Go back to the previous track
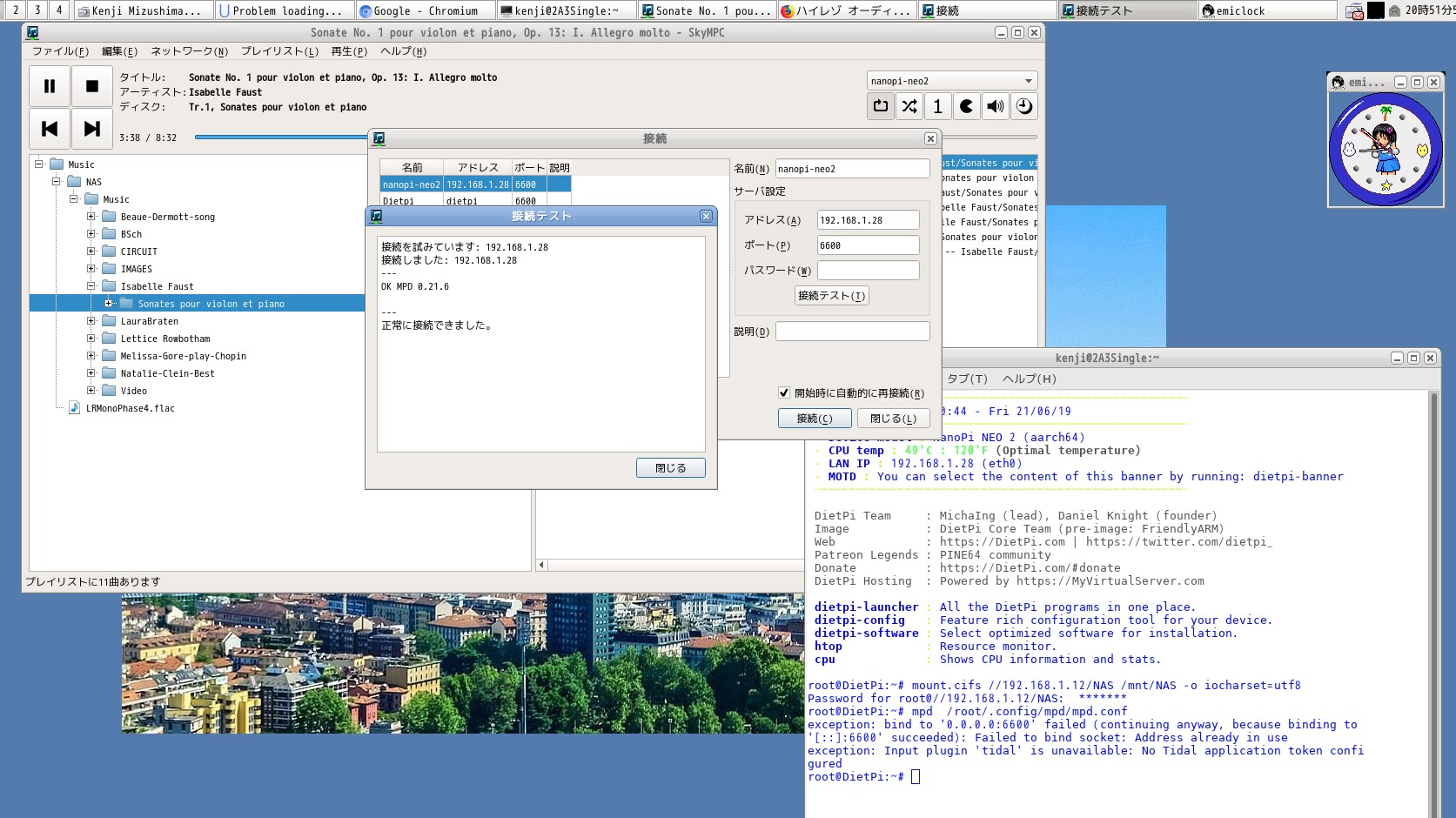This screenshot has height=818, width=1456. [50, 129]
